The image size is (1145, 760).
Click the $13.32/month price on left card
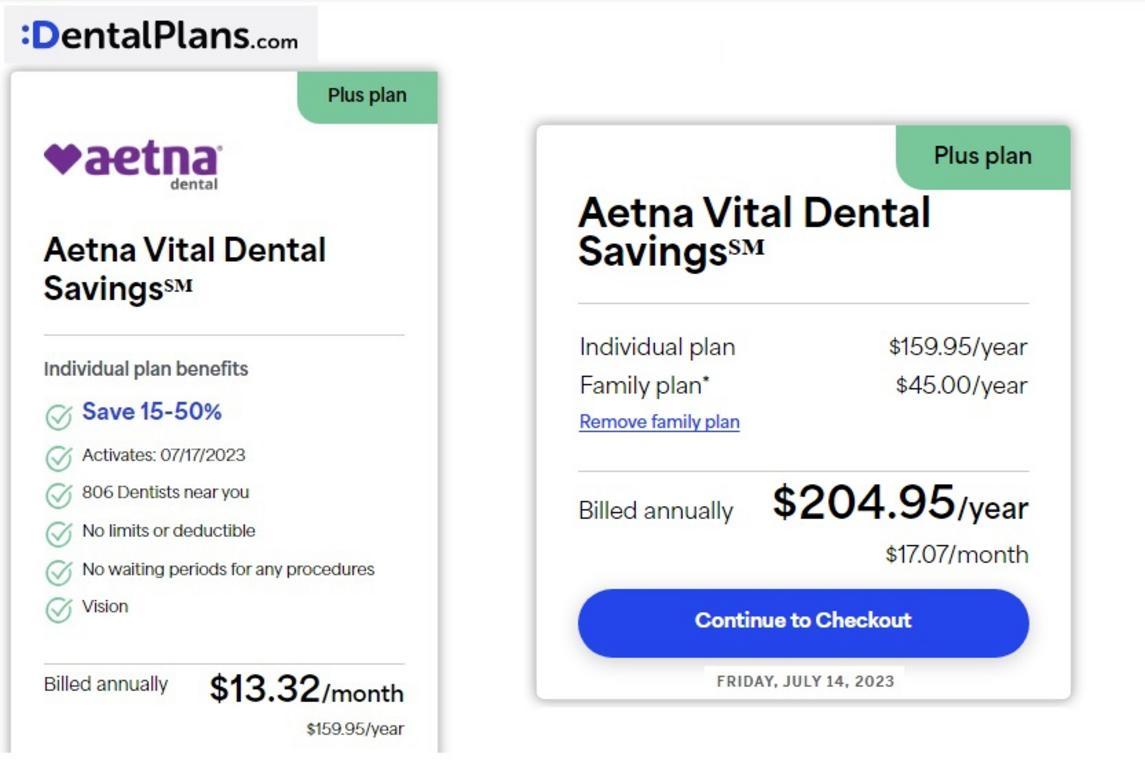tap(307, 688)
